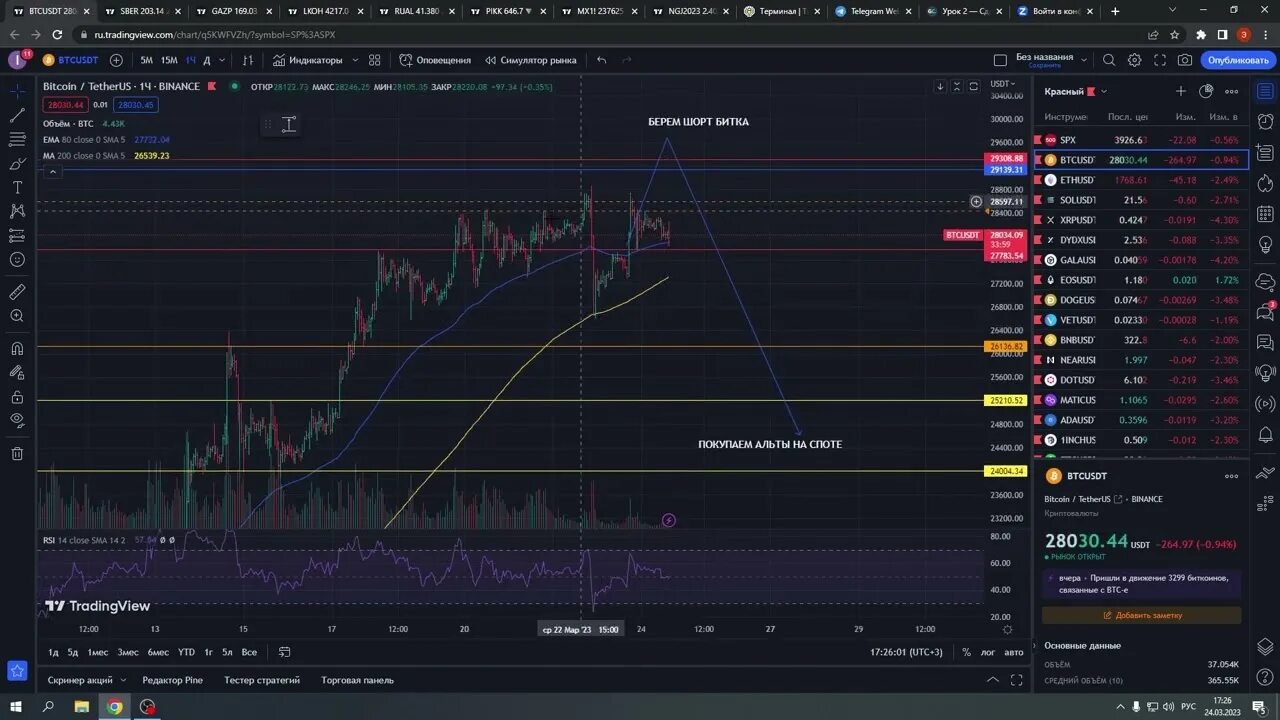
Task: Switch to the SBER browser tab
Action: 142,11
